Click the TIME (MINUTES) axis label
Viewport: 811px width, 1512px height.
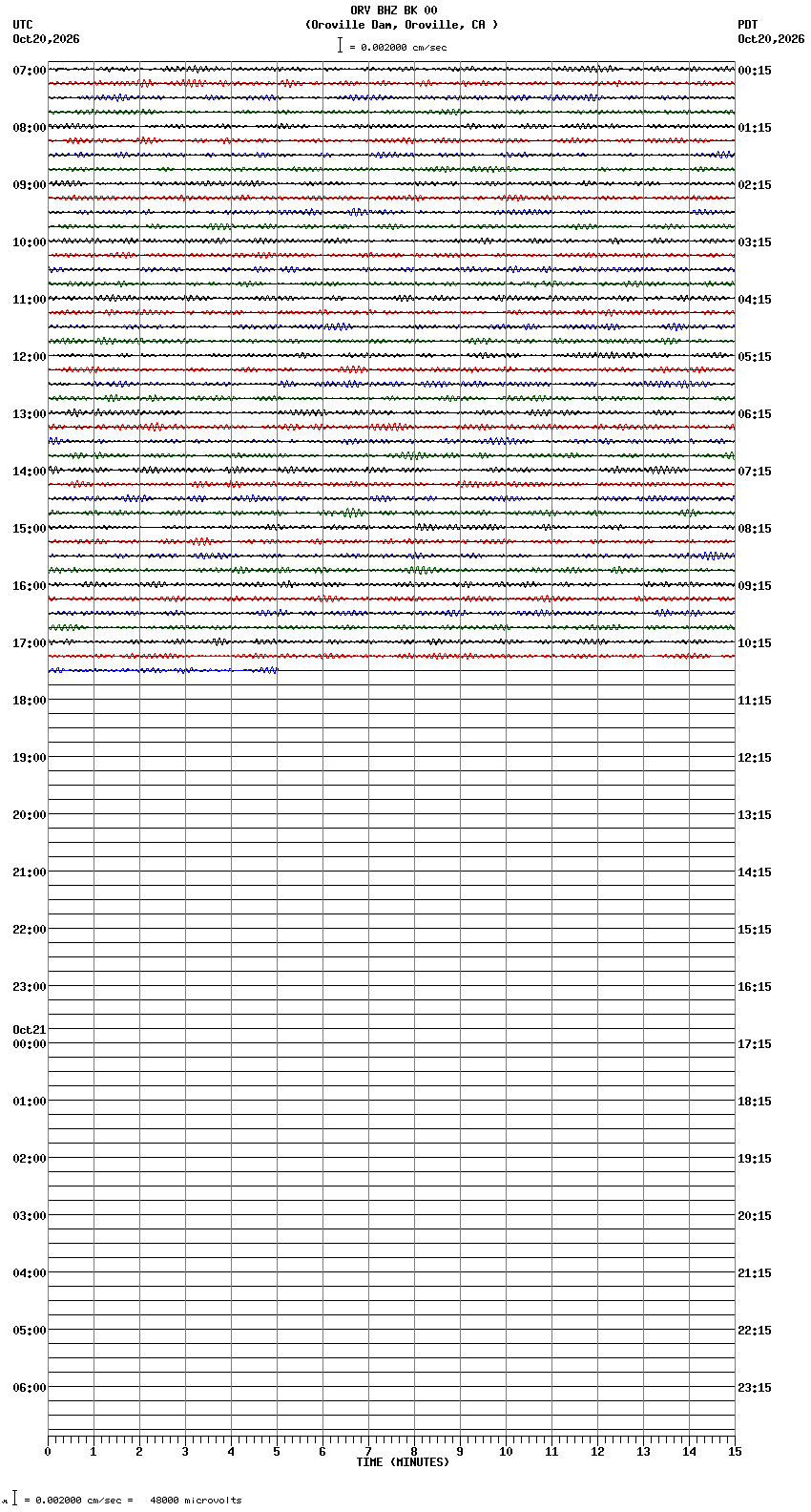(403, 1462)
